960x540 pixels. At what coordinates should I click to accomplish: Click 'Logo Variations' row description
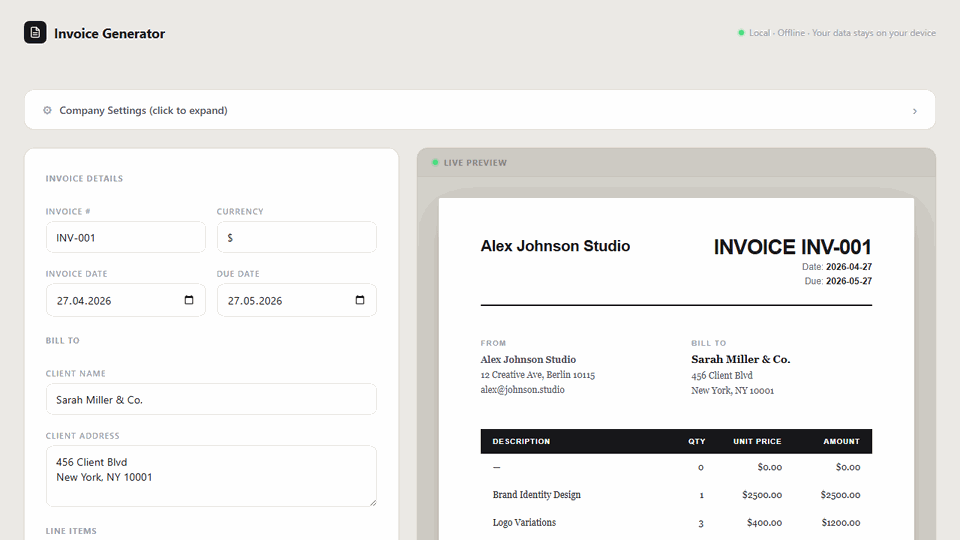(524, 522)
